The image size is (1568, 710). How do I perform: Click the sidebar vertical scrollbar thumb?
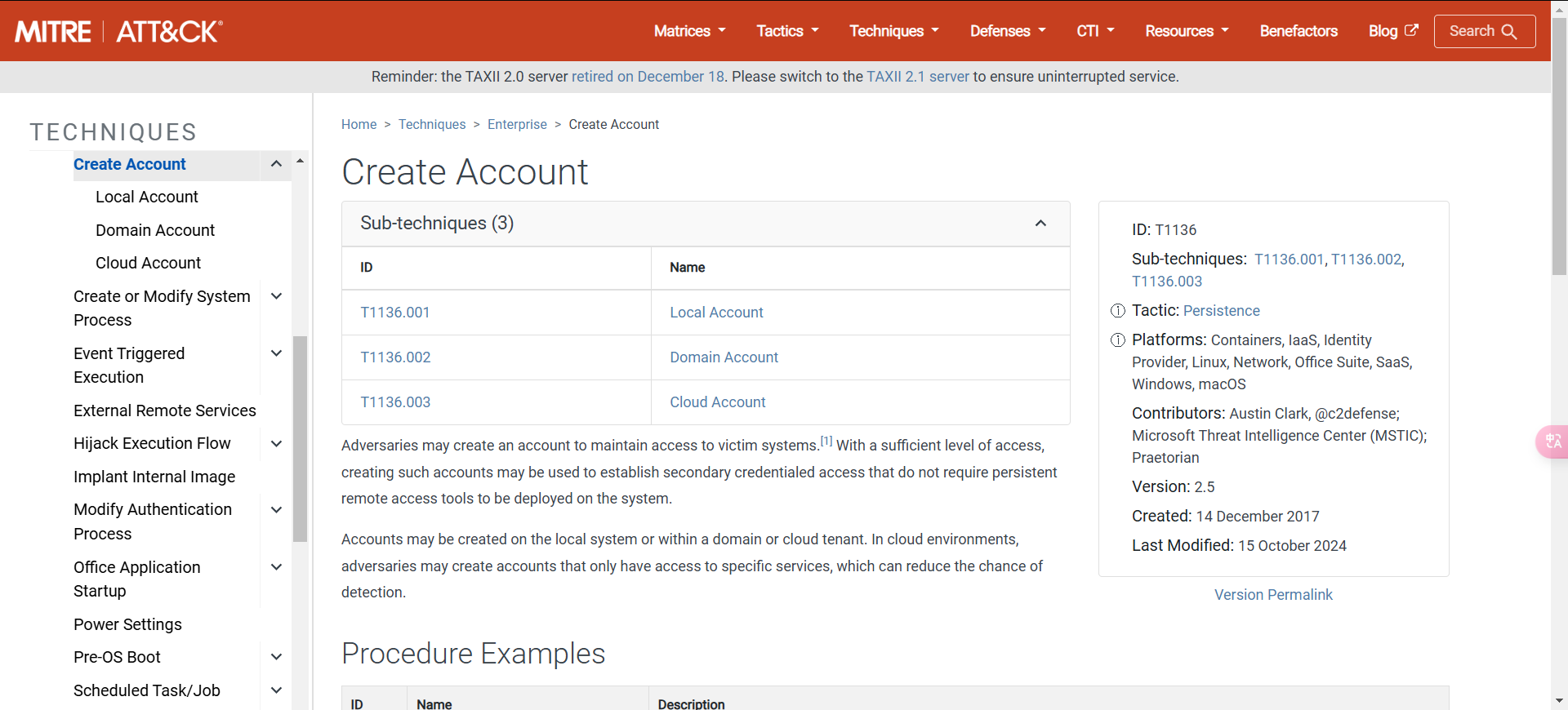coord(300,438)
